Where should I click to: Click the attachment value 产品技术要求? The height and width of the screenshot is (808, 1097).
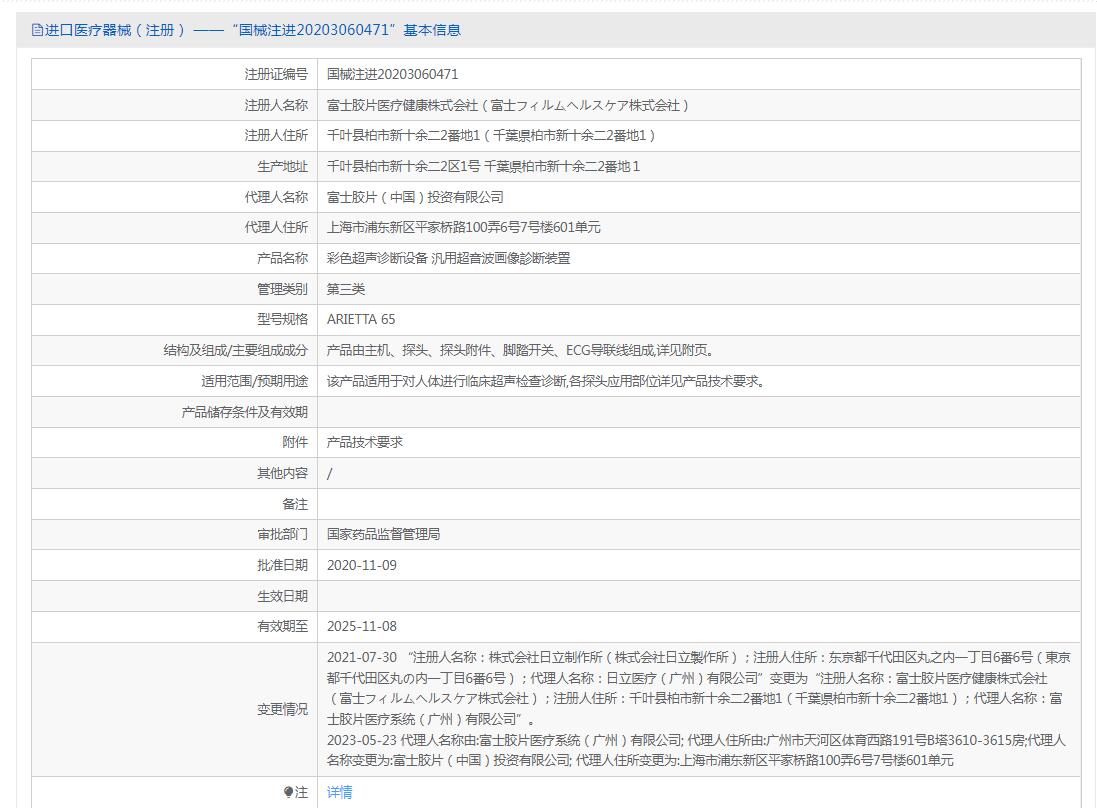[365, 442]
